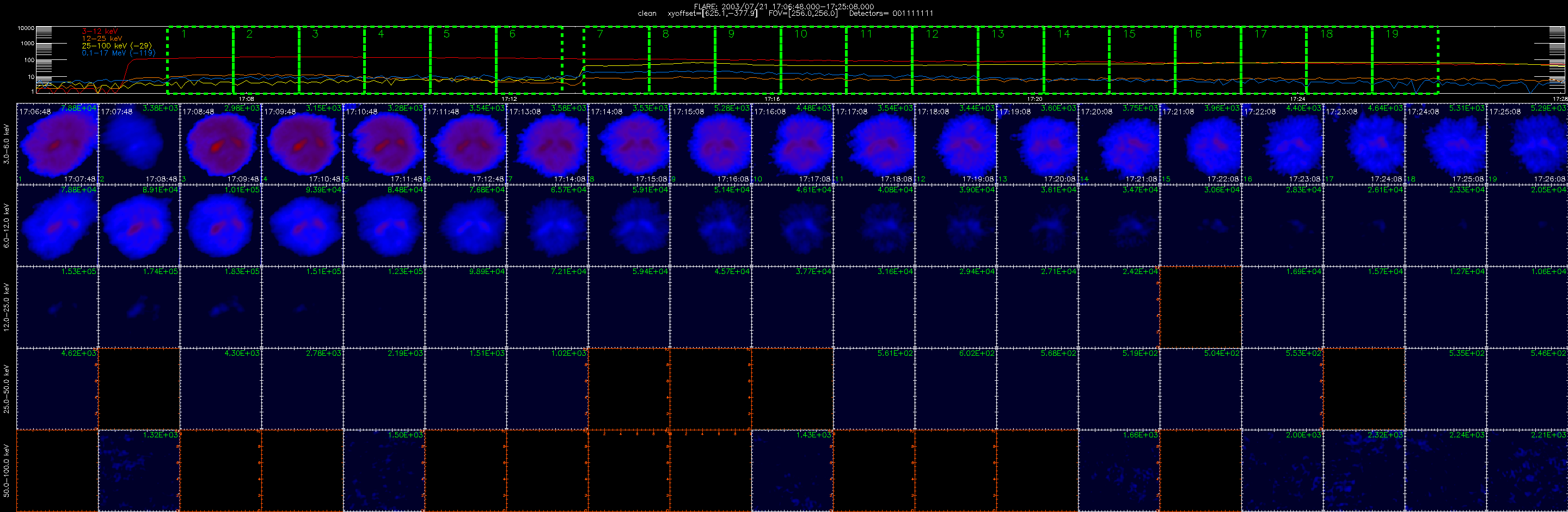The image size is (1568, 512).
Task: Open the 6-12 keV image labeled 3.90E+04
Action: [x=956, y=225]
